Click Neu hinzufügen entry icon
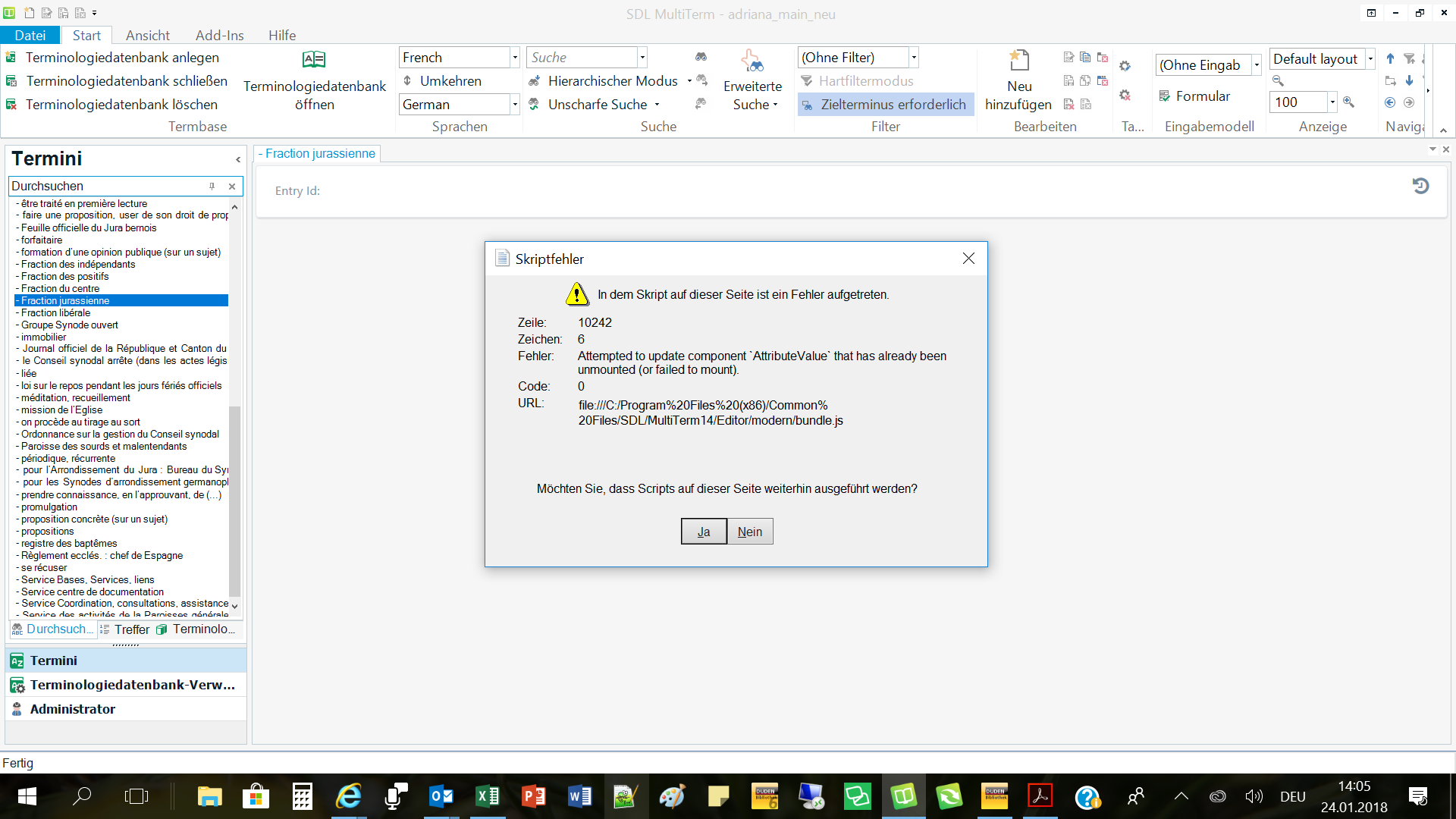 [1018, 60]
